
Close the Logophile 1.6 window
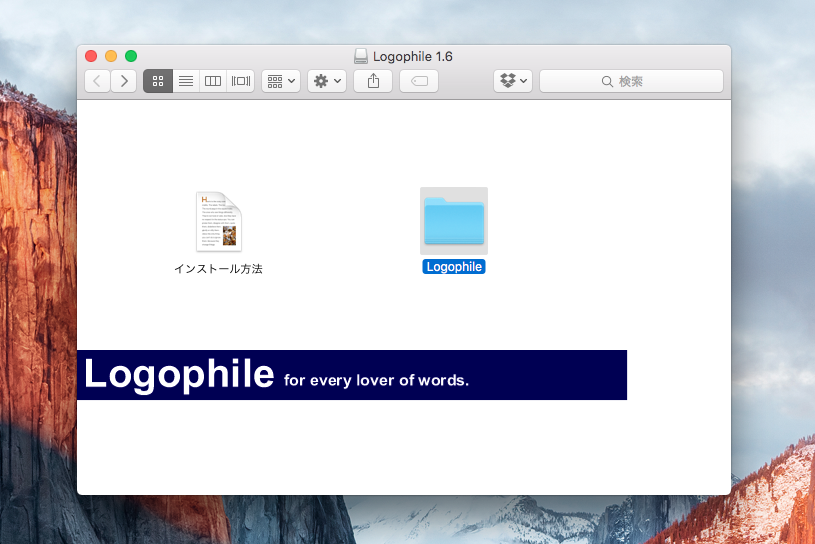pyautogui.click(x=91, y=56)
